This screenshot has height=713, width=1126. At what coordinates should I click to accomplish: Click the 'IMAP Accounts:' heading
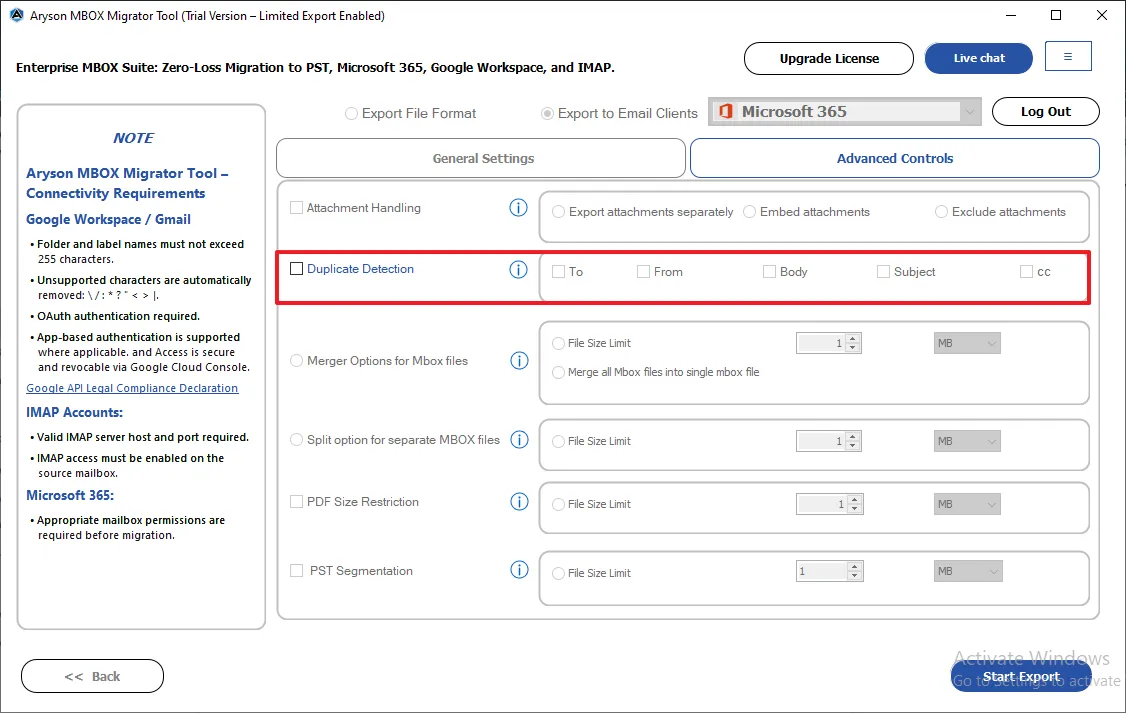(x=75, y=412)
